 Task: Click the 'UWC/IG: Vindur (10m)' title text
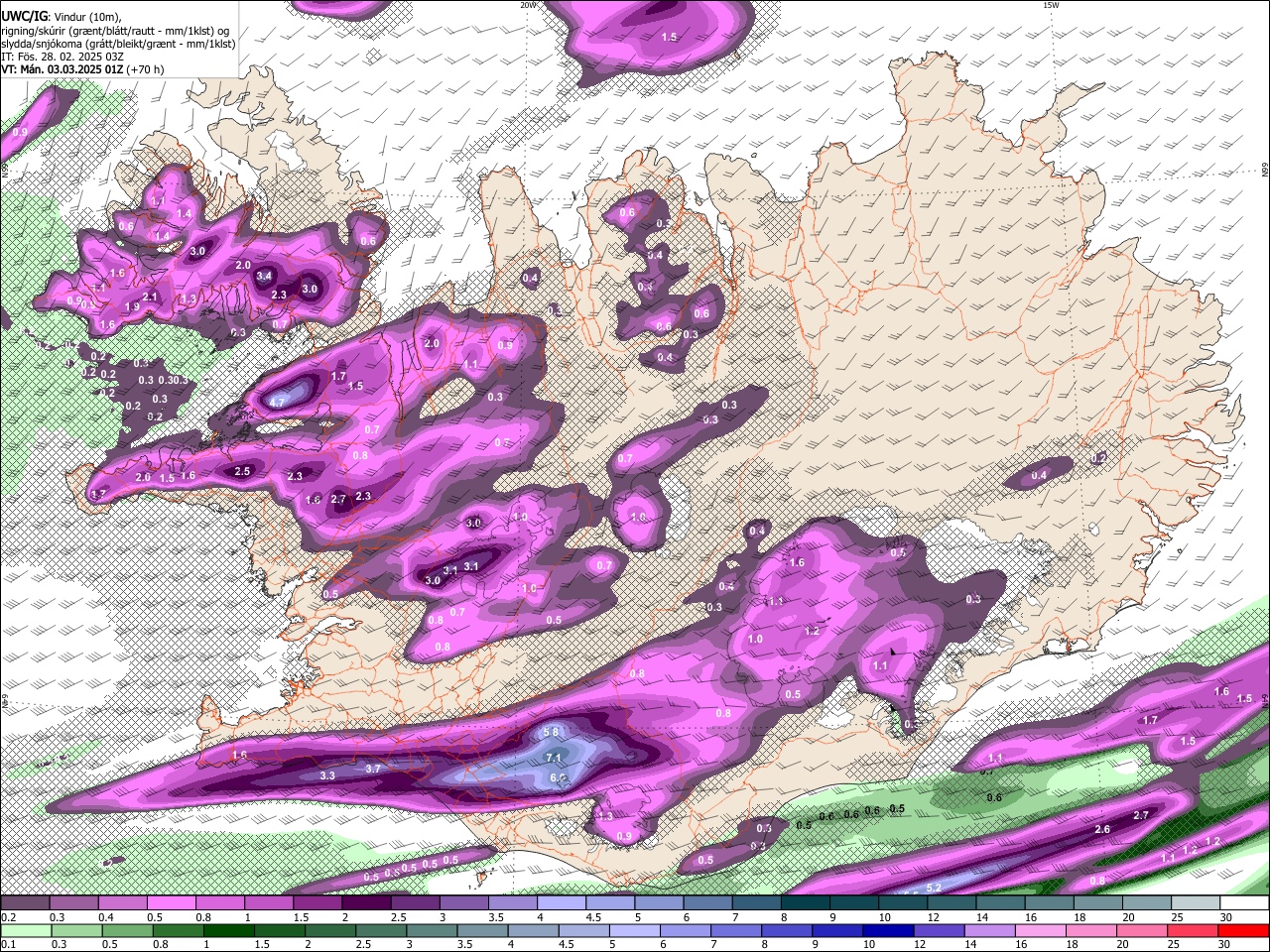tap(63, 17)
